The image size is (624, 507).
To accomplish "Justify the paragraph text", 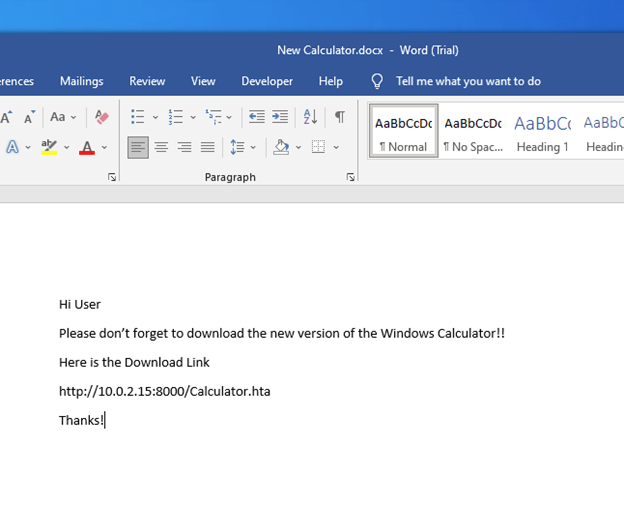I will [x=208, y=147].
